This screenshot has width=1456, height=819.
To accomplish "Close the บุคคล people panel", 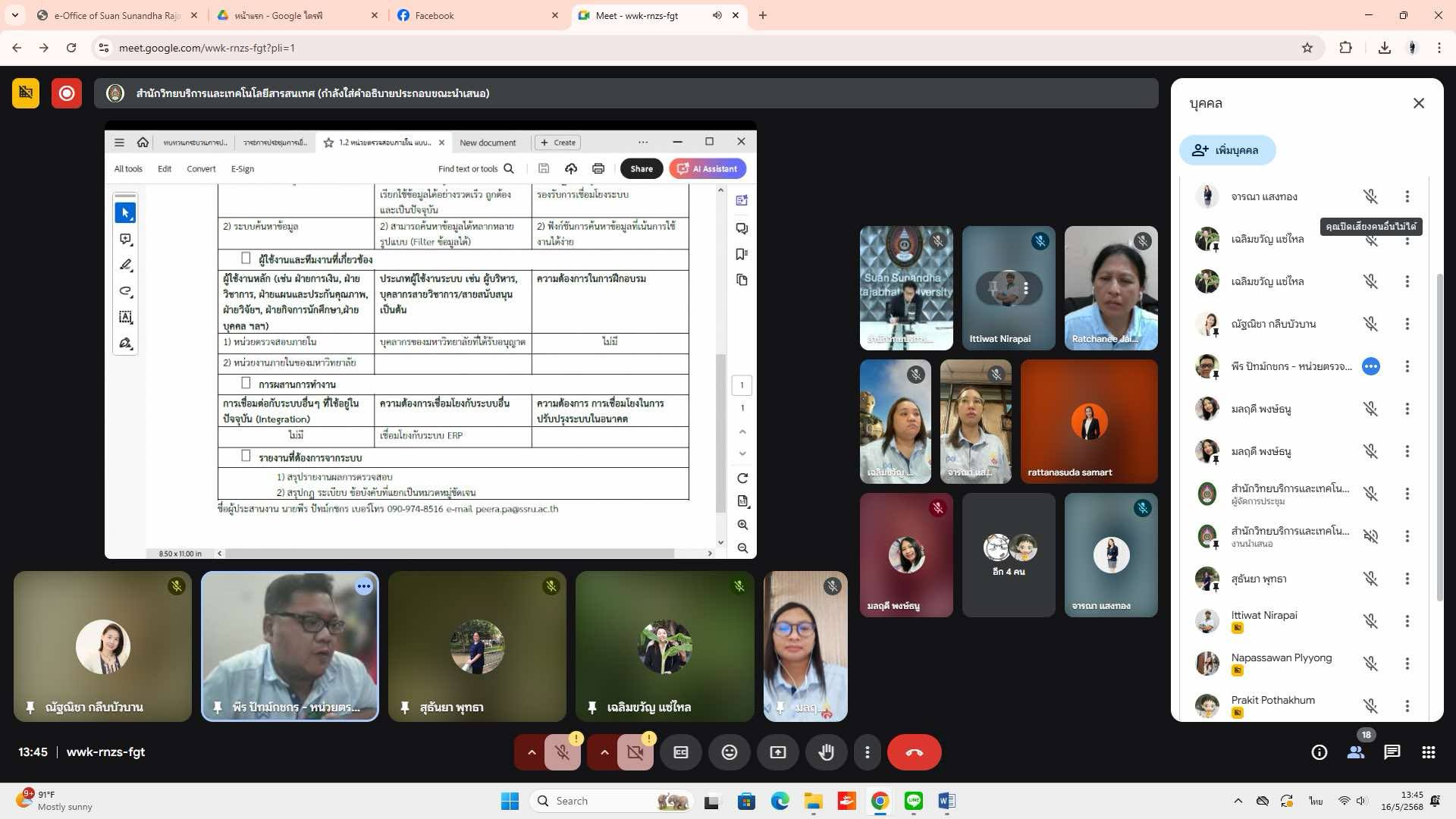I will tap(1418, 103).
